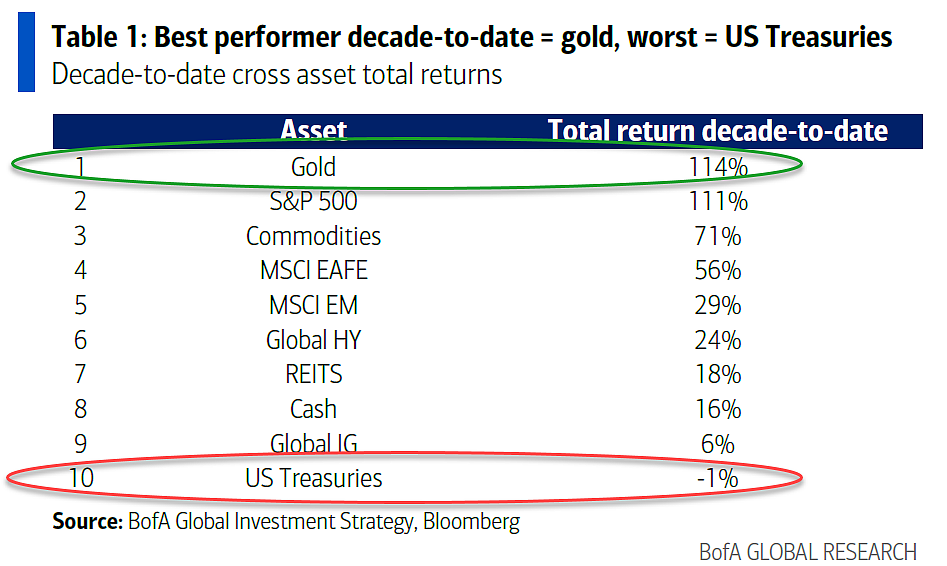
Task: Select the 114% return for Gold
Action: 717,167
